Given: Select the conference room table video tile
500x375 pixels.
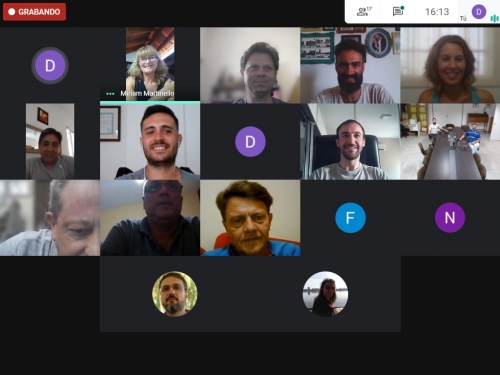Looking at the screenshot, I should point(450,142).
